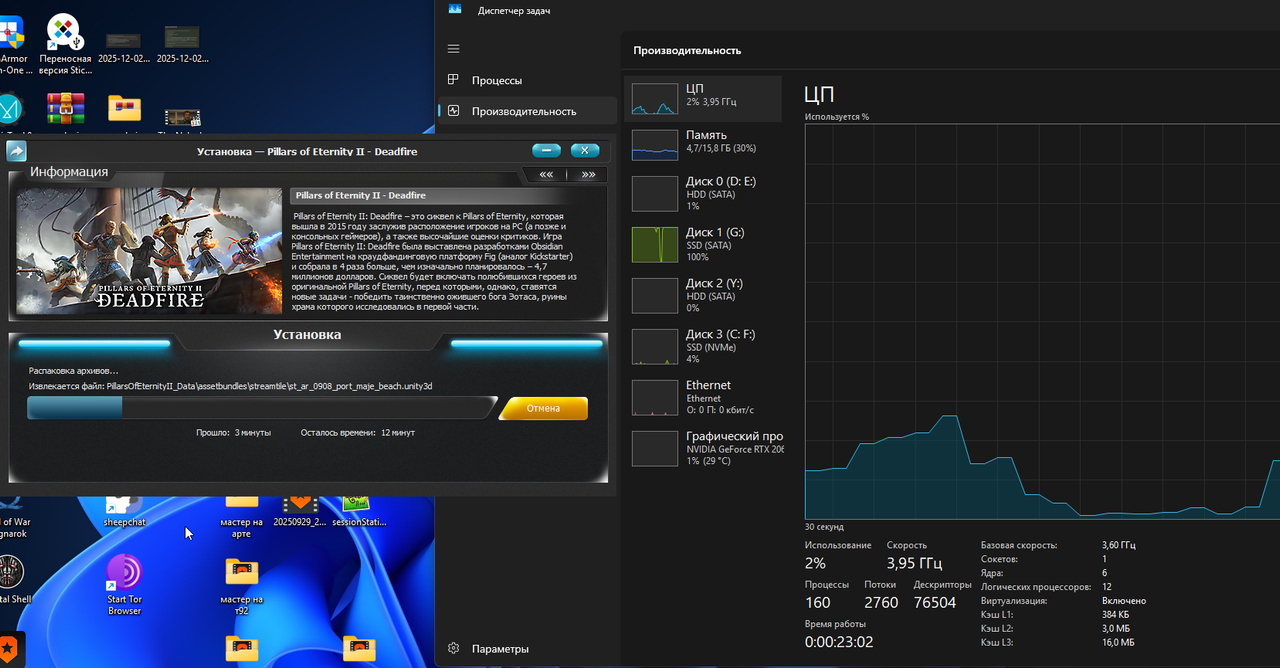Click the Task Manager app icon in title bar
1280x668 pixels.
[455, 9]
